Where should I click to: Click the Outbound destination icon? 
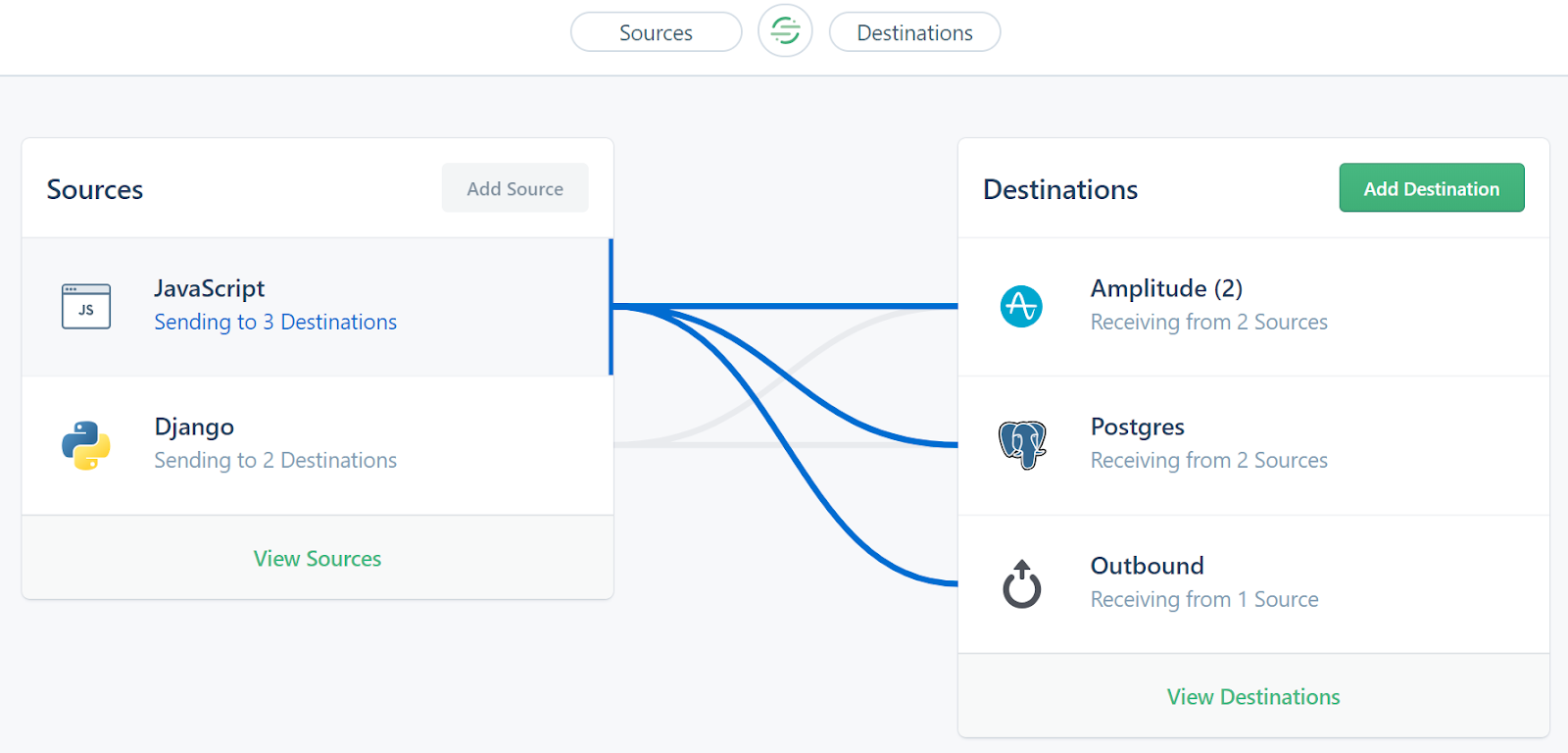1021,584
